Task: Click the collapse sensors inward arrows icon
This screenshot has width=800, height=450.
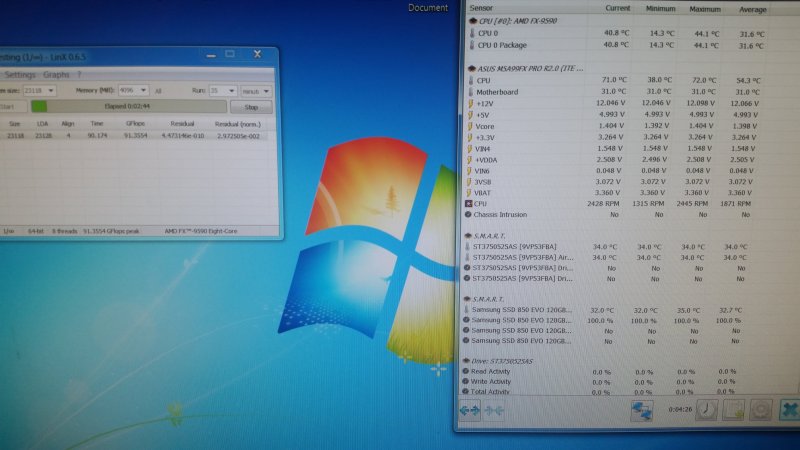Action: [494, 410]
